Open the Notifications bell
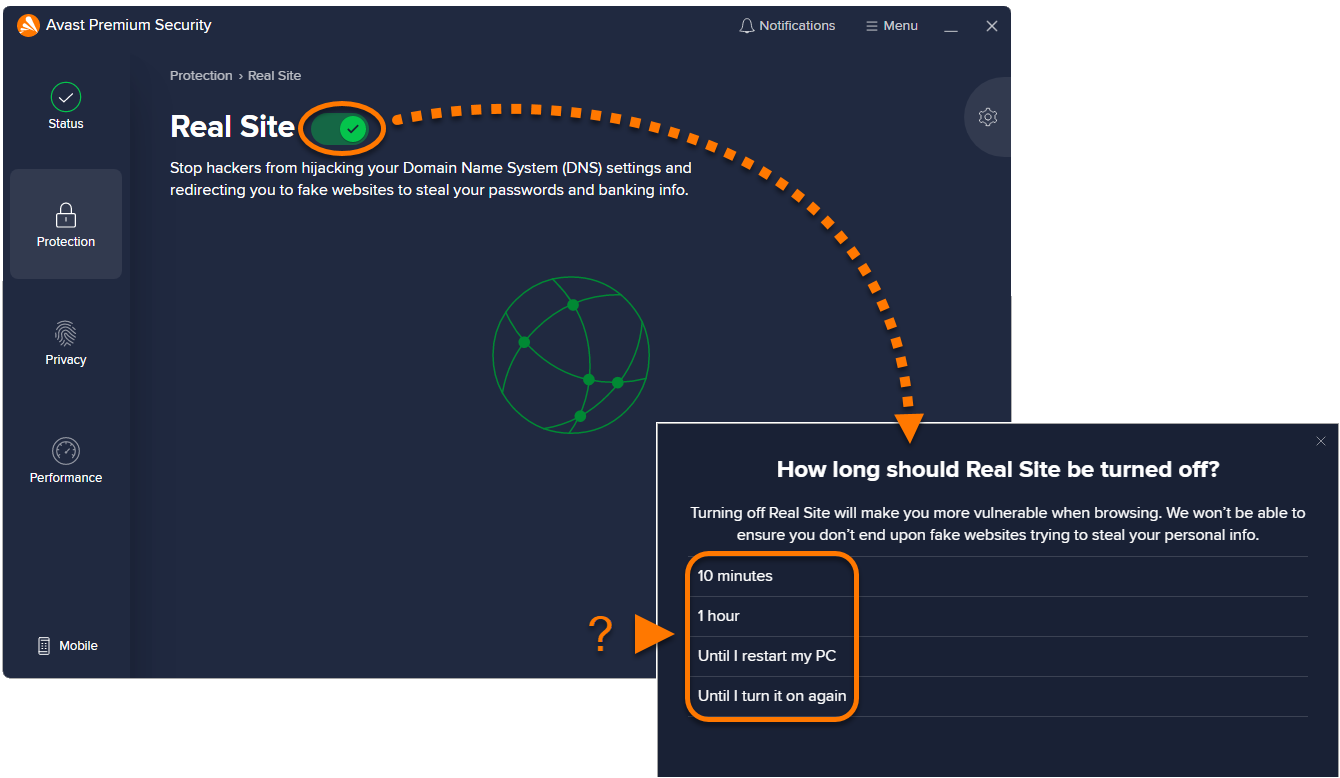The image size is (1340, 778). [787, 26]
